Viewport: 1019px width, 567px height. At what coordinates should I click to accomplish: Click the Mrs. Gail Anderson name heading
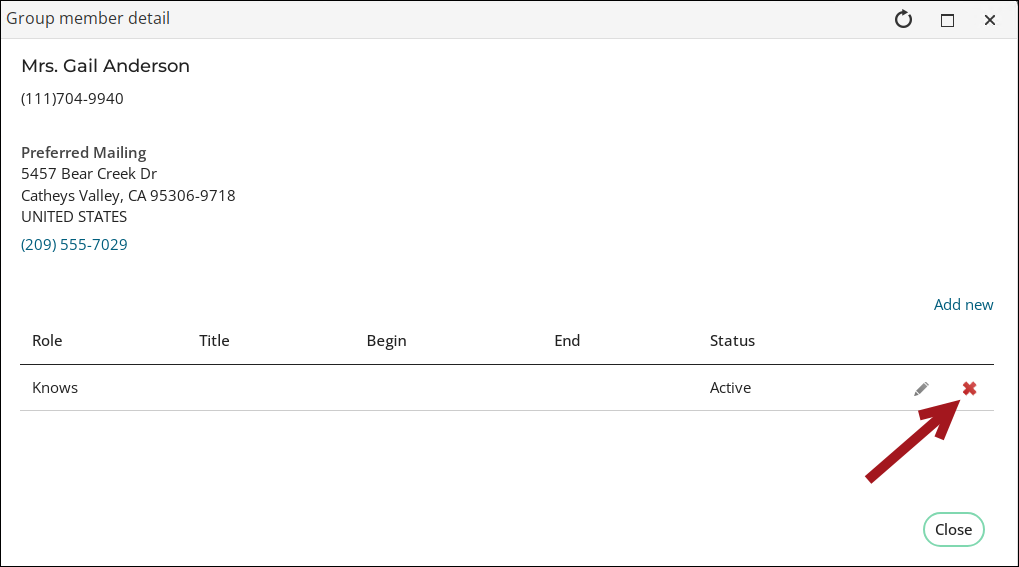pos(105,66)
